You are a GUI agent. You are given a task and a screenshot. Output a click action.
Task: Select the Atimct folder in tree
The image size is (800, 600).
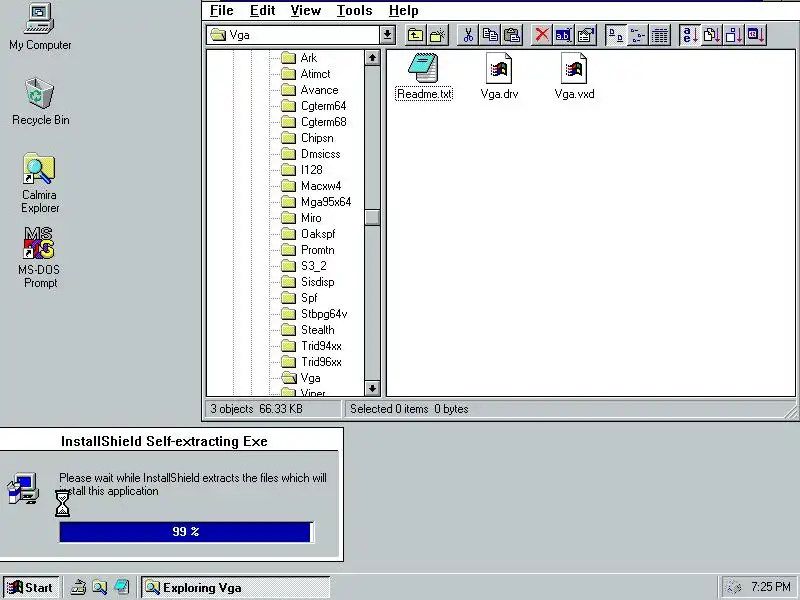click(x=306, y=74)
